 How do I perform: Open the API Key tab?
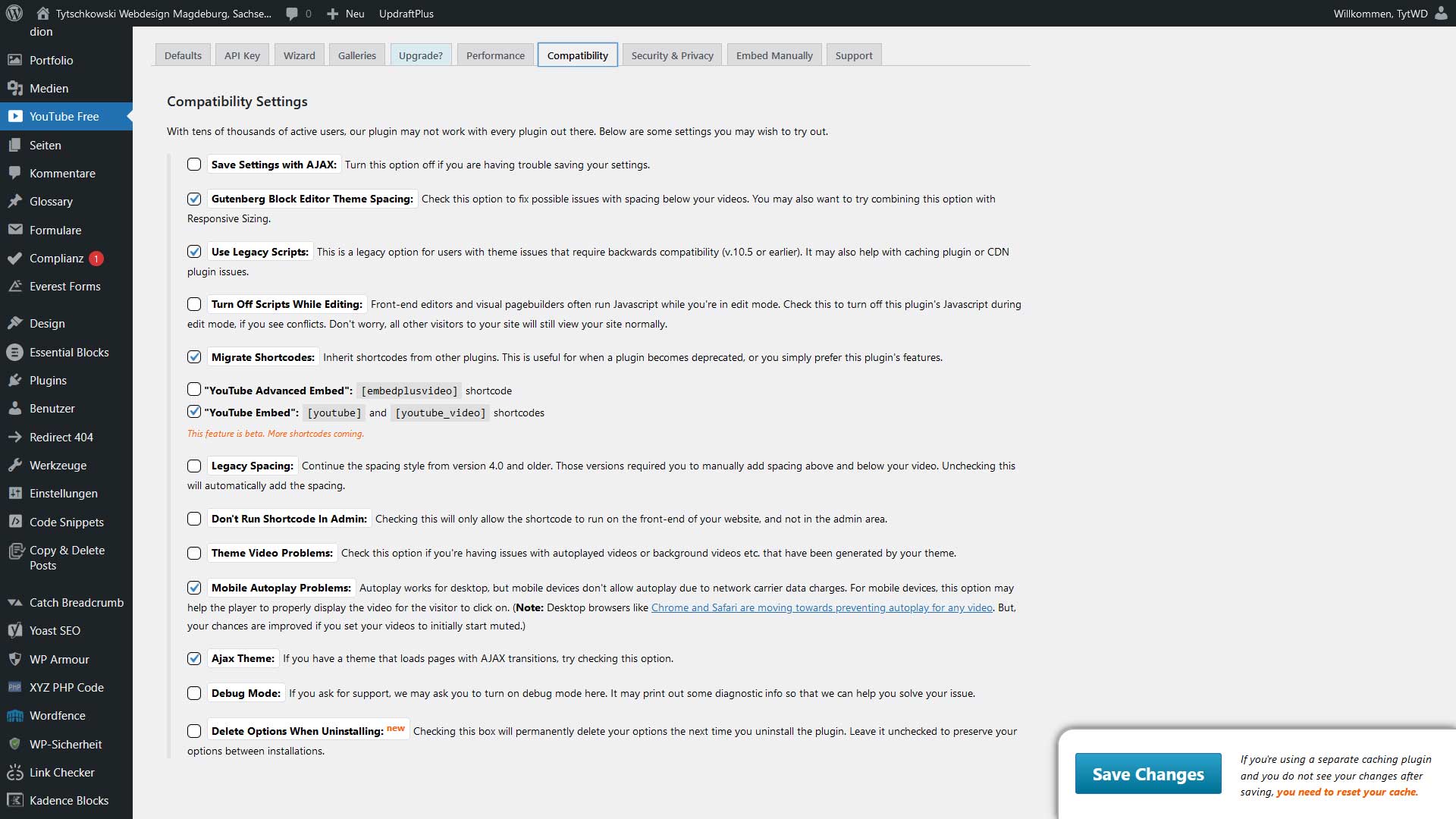242,55
